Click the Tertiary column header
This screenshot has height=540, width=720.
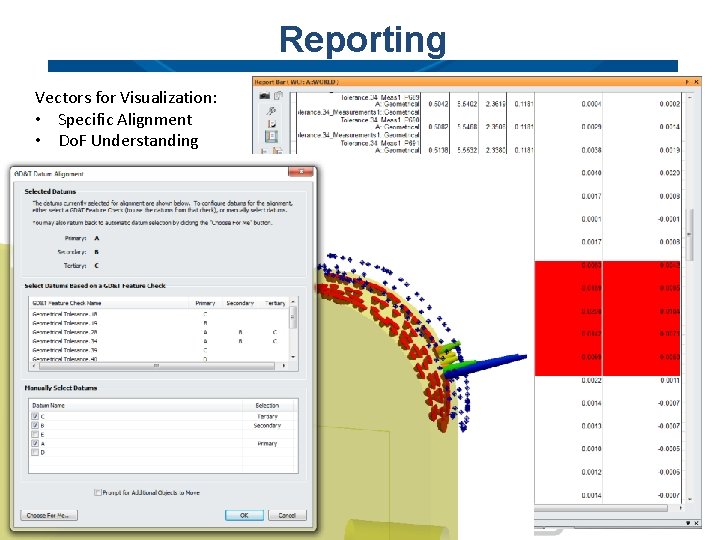(274, 303)
